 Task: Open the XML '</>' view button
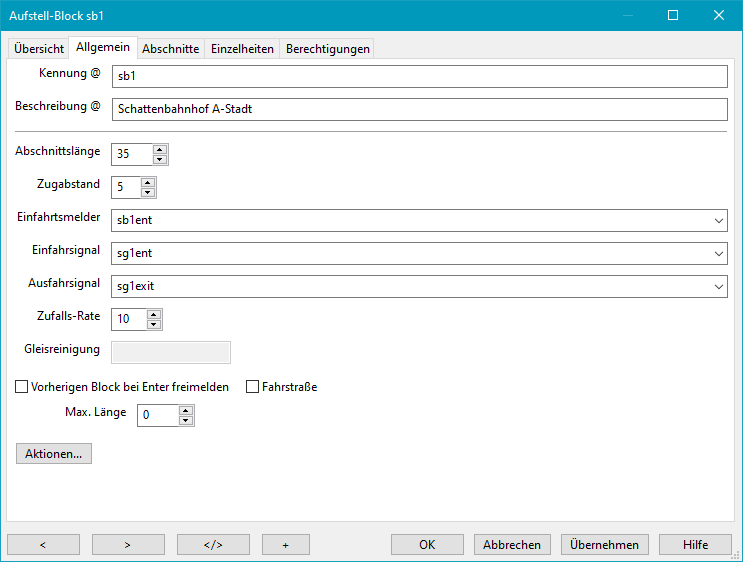(x=213, y=545)
